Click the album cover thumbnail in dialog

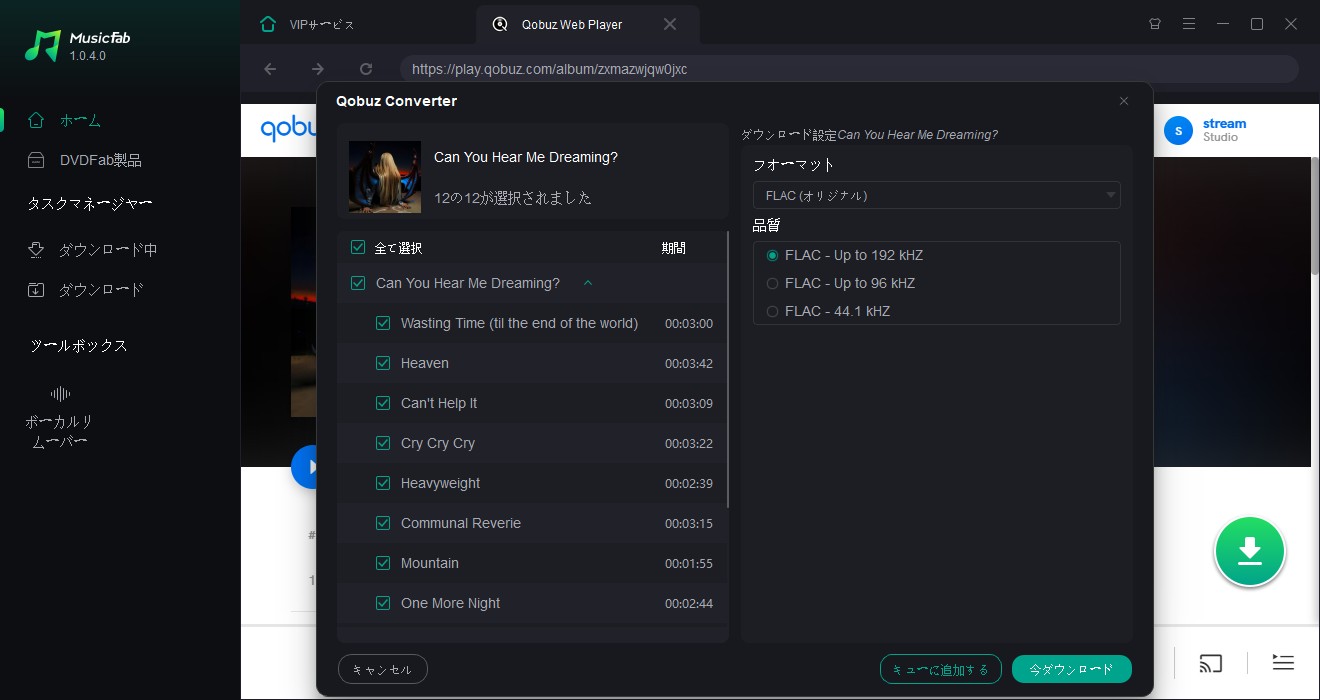tap(385, 177)
